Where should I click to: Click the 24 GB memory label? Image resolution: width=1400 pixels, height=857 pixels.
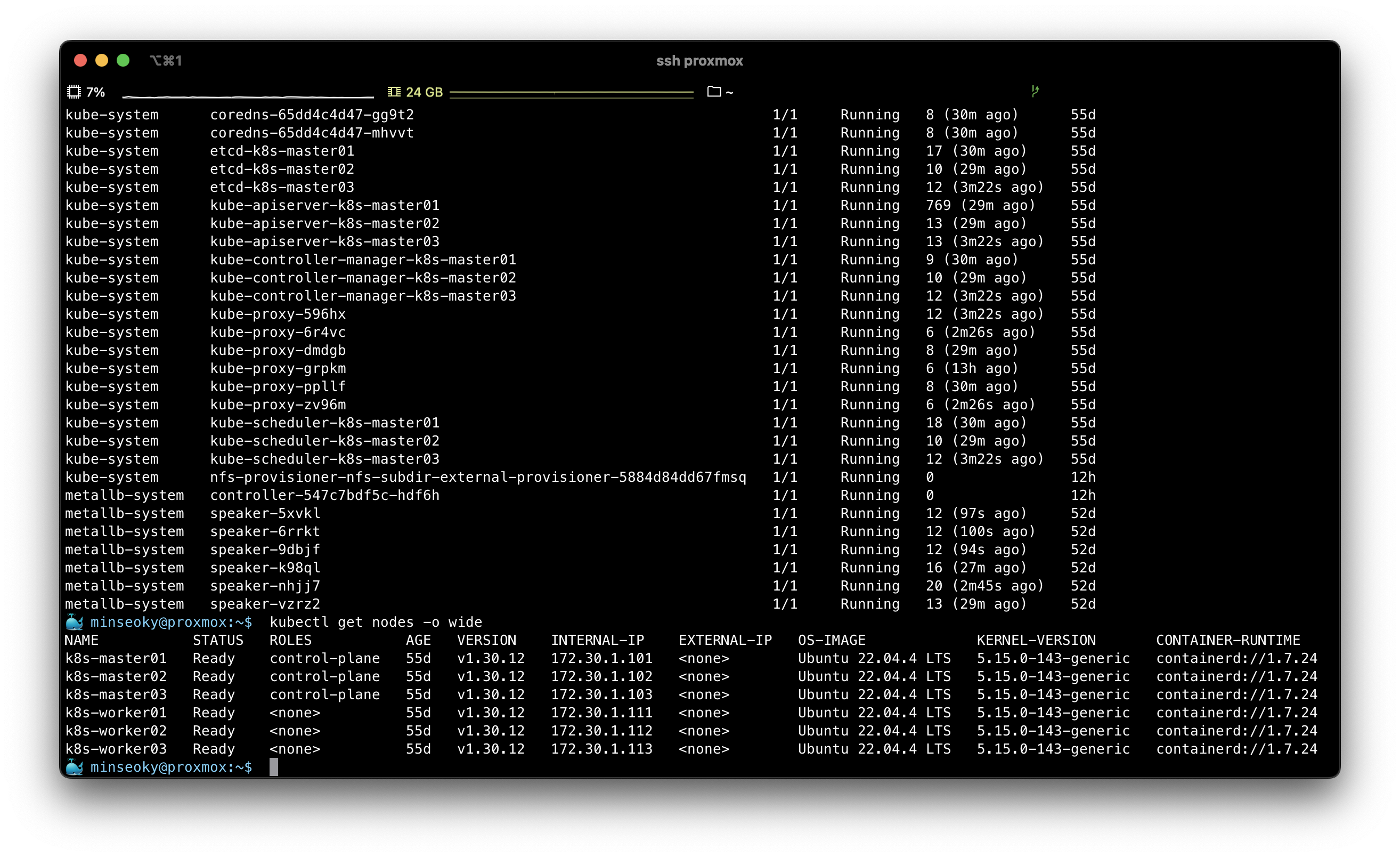pyautogui.click(x=424, y=92)
